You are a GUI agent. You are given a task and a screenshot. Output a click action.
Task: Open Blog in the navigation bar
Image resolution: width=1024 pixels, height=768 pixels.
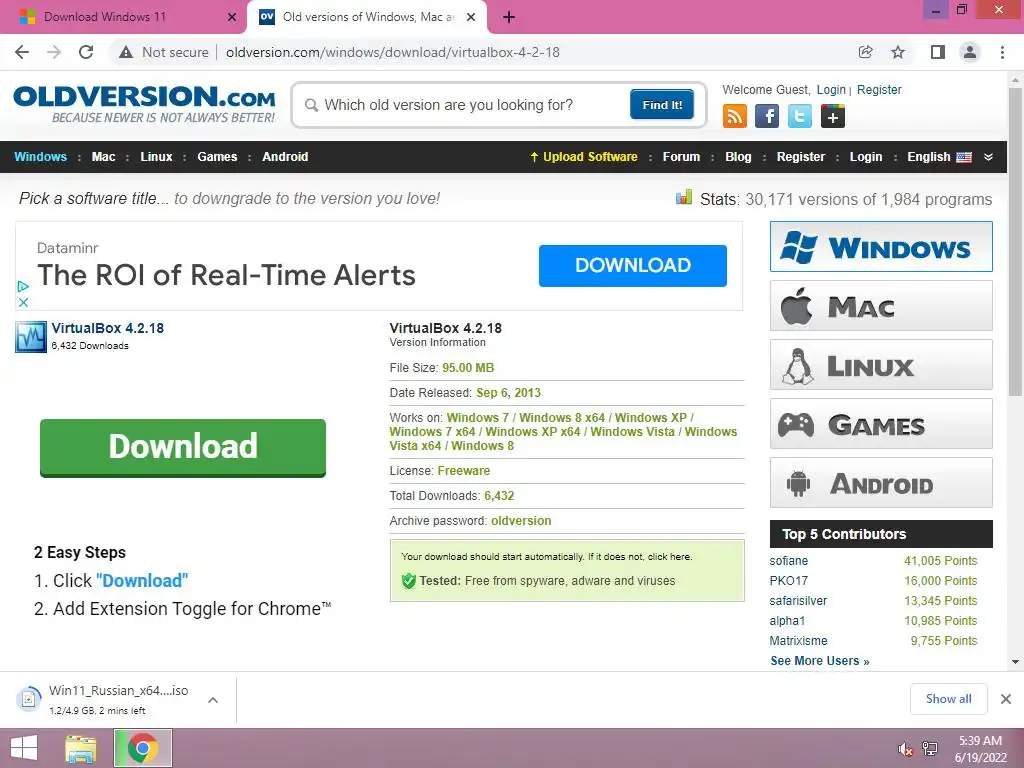738,157
